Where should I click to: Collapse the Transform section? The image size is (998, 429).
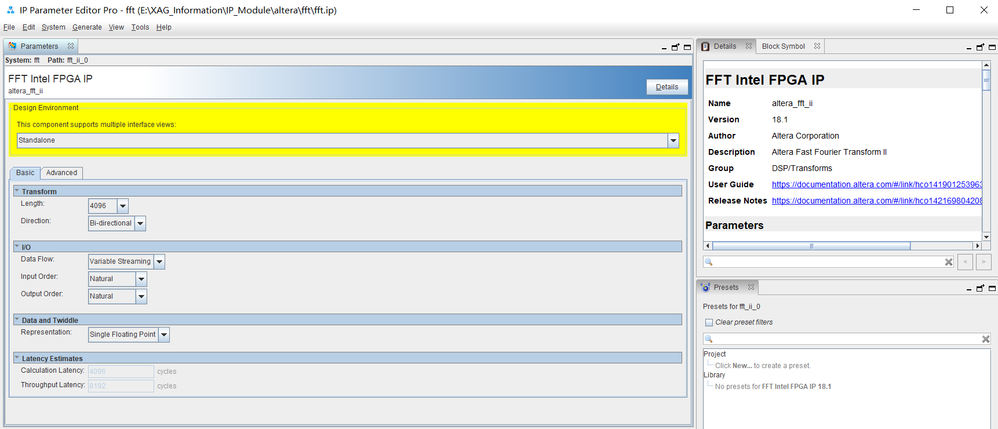click(x=17, y=191)
